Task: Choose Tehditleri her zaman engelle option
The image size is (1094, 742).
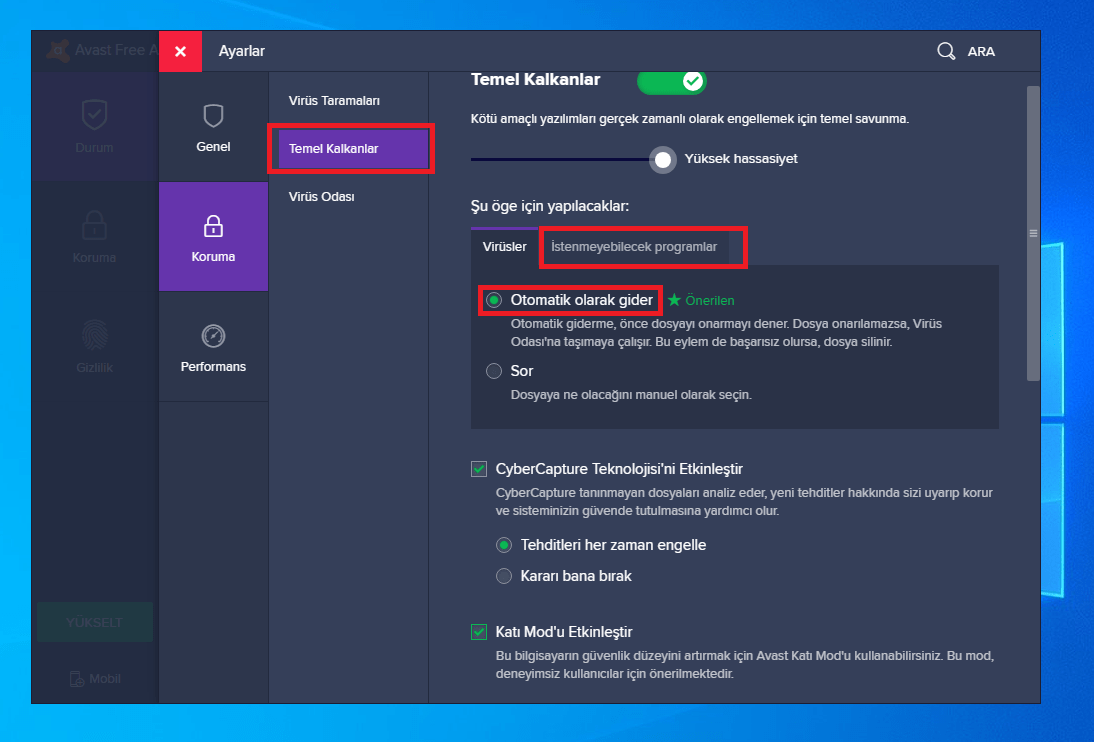Action: pyautogui.click(x=504, y=544)
